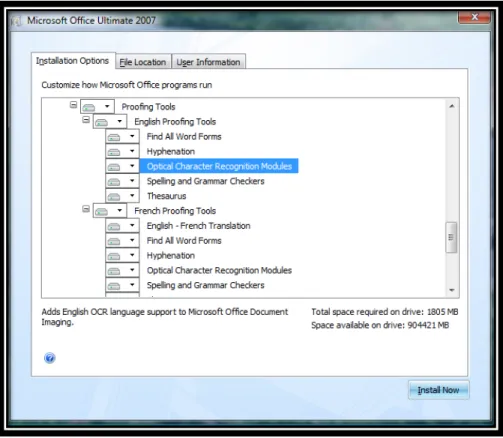Close the Microsoft Office Ultimate 2007 window
The image size is (503, 438).
pos(474,17)
